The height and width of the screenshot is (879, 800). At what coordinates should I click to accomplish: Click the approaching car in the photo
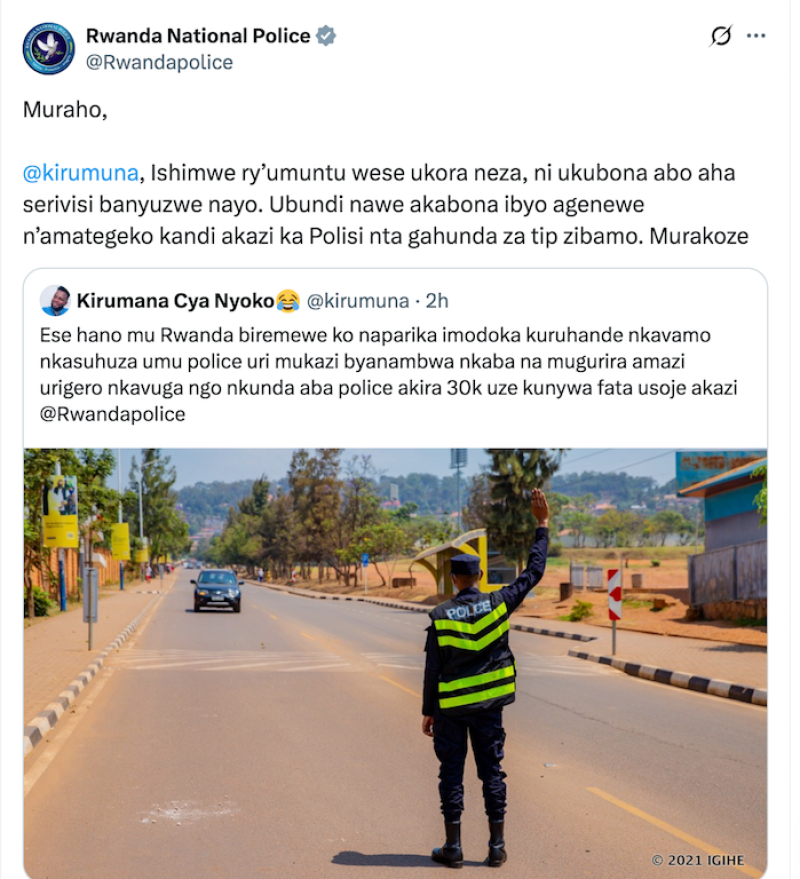(x=217, y=590)
